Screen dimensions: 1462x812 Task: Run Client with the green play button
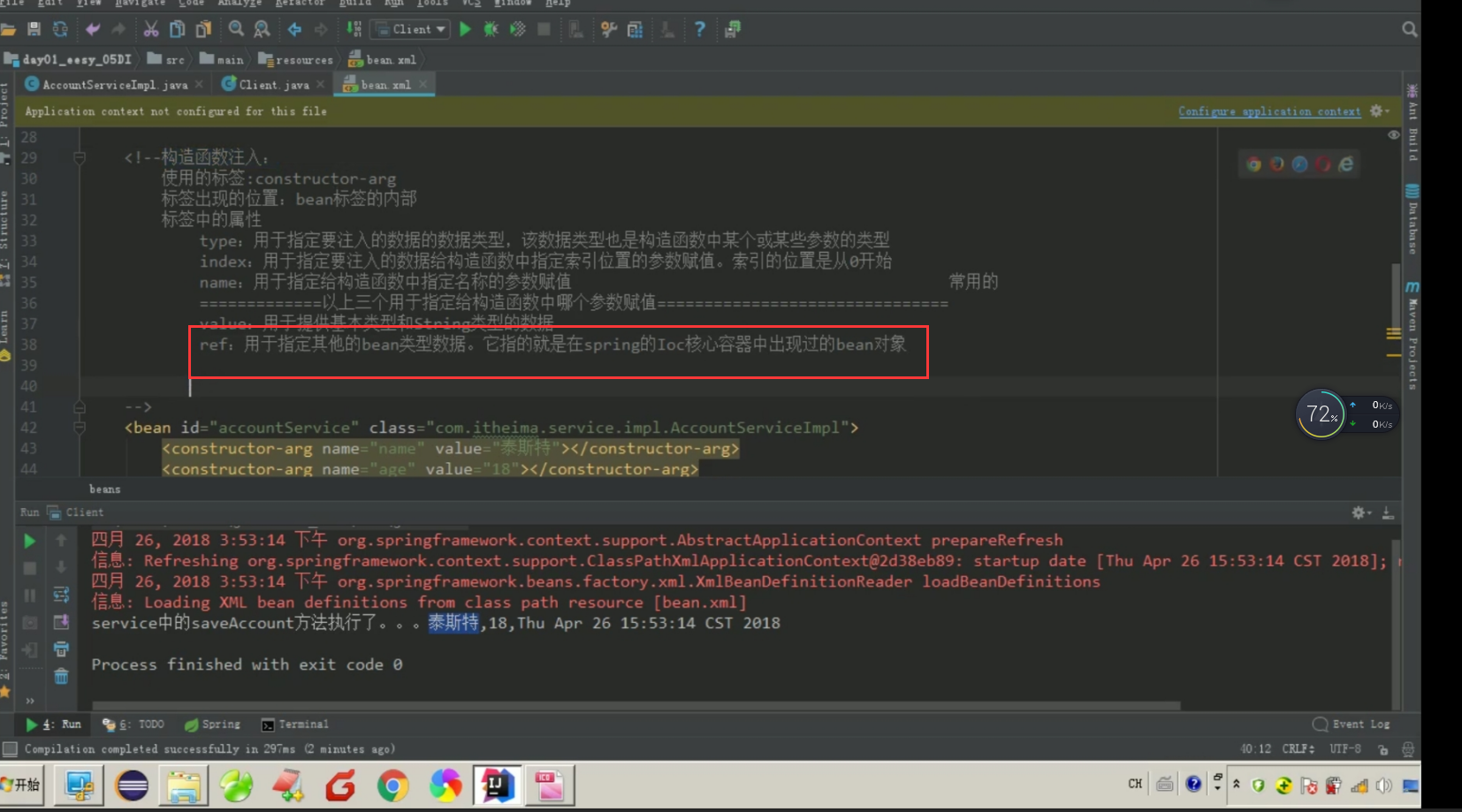[465, 29]
